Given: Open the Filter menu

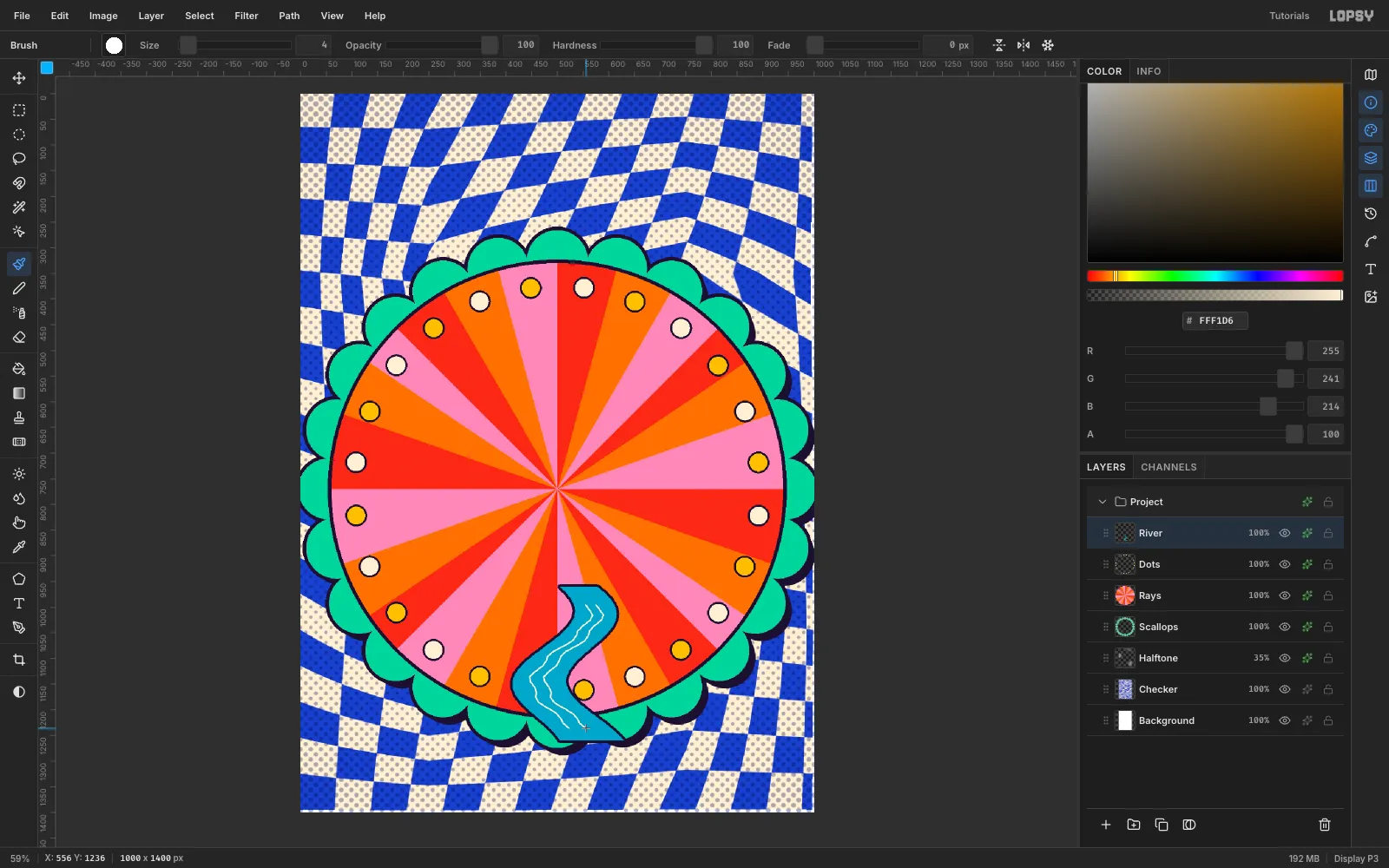Looking at the screenshot, I should click(247, 16).
